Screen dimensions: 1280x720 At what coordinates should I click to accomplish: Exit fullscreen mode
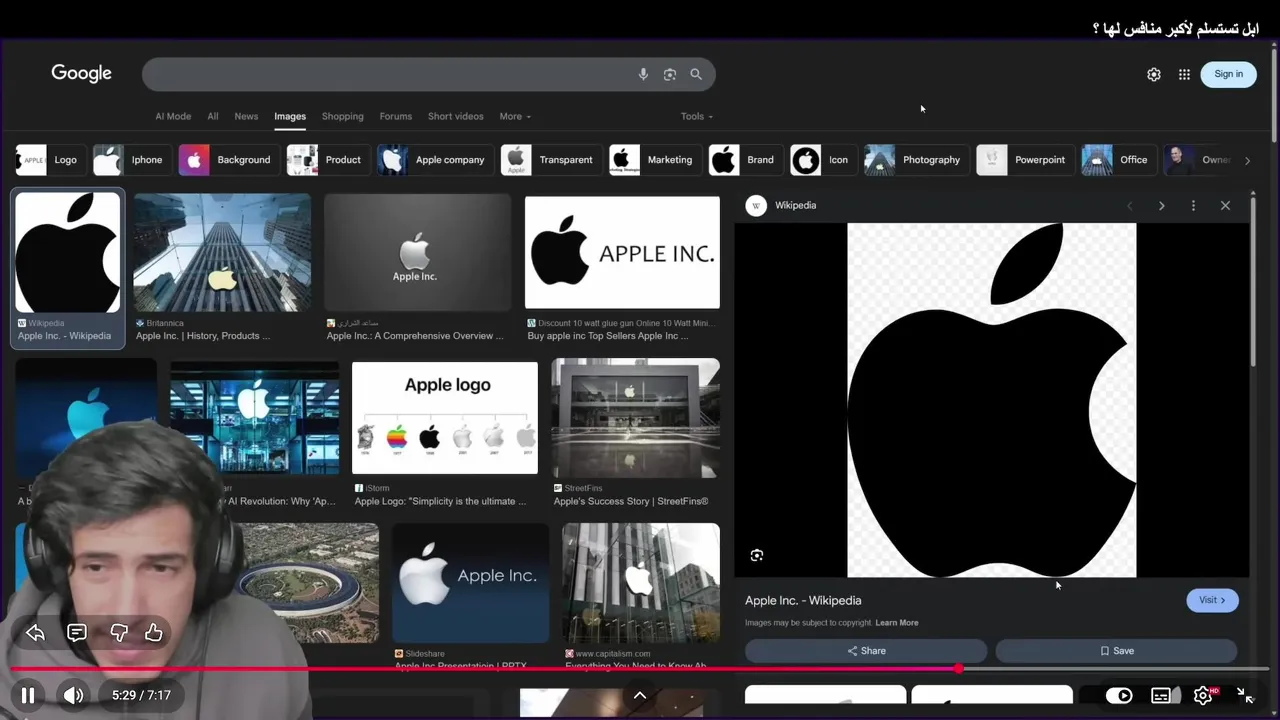[x=1245, y=695]
